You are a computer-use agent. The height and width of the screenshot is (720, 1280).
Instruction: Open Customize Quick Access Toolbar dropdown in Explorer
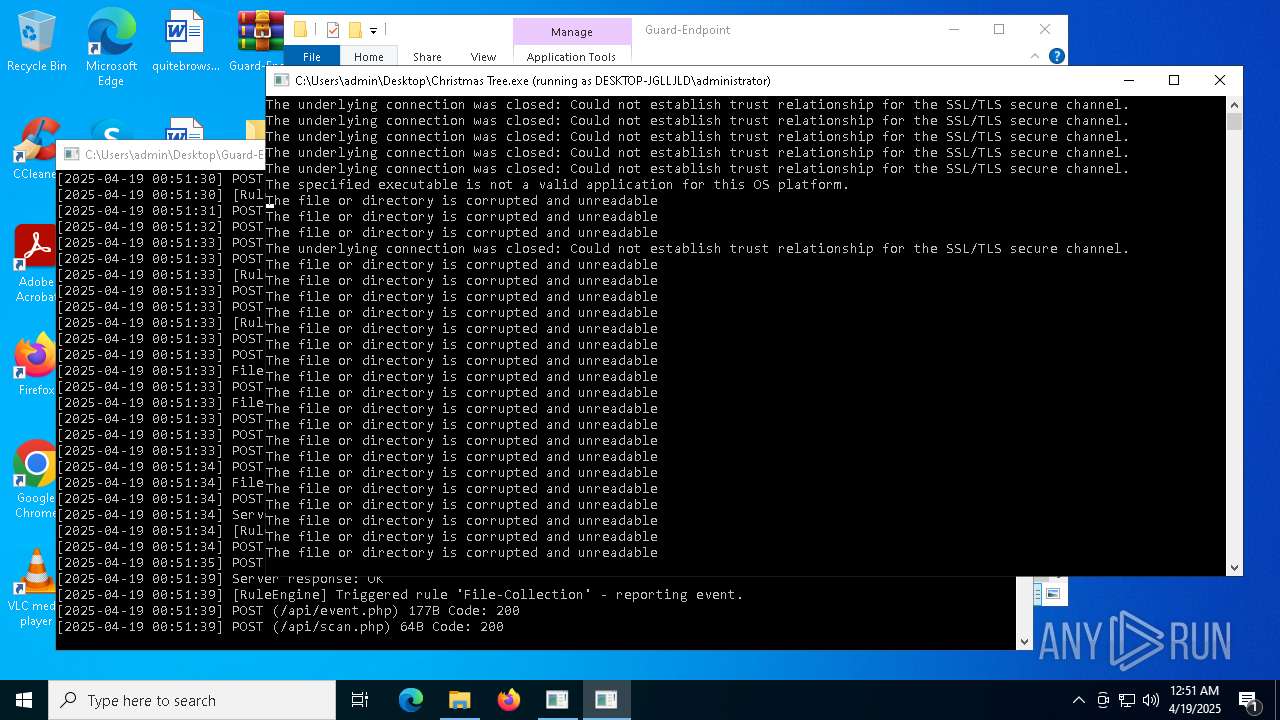click(373, 31)
